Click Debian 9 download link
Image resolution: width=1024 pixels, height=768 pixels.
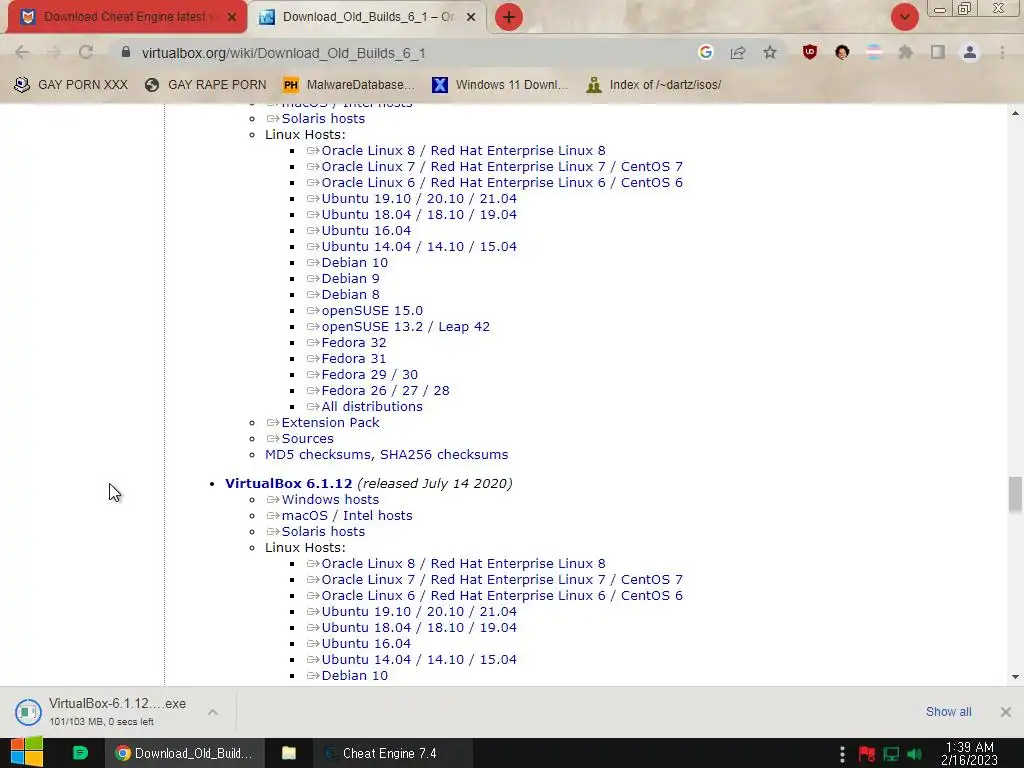[350, 278]
